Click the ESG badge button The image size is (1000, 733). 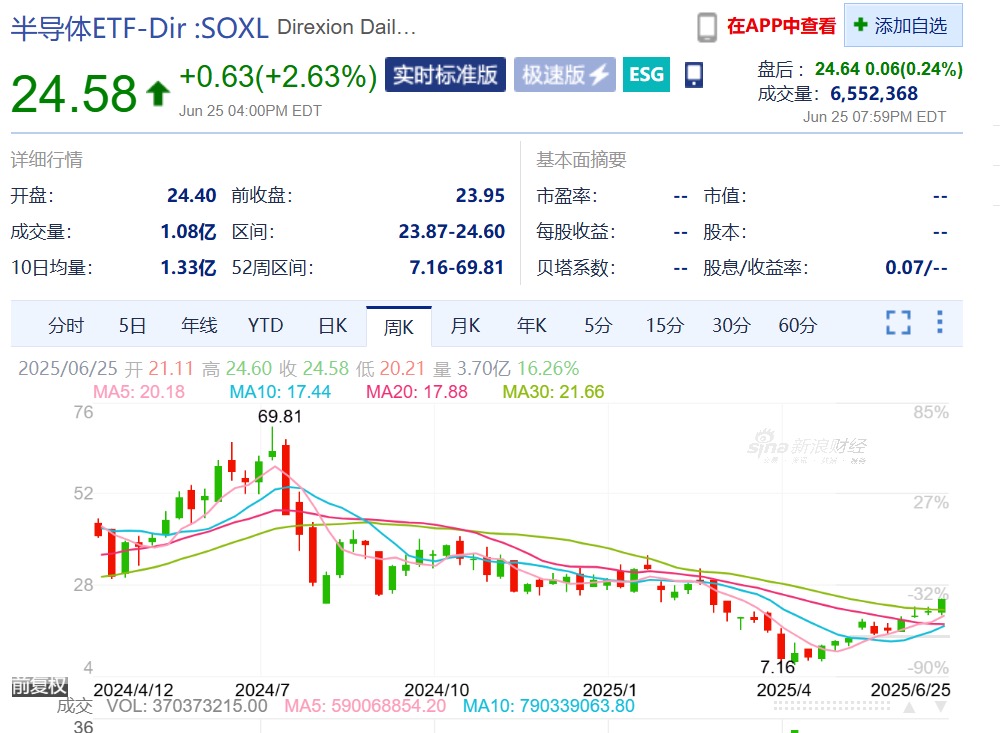pos(646,75)
